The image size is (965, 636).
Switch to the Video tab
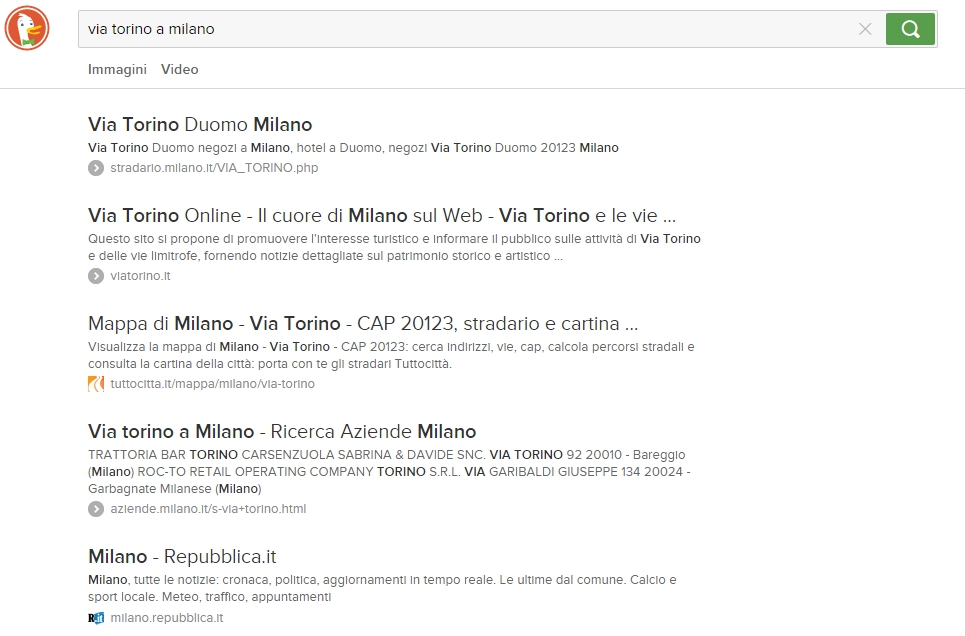[180, 70]
